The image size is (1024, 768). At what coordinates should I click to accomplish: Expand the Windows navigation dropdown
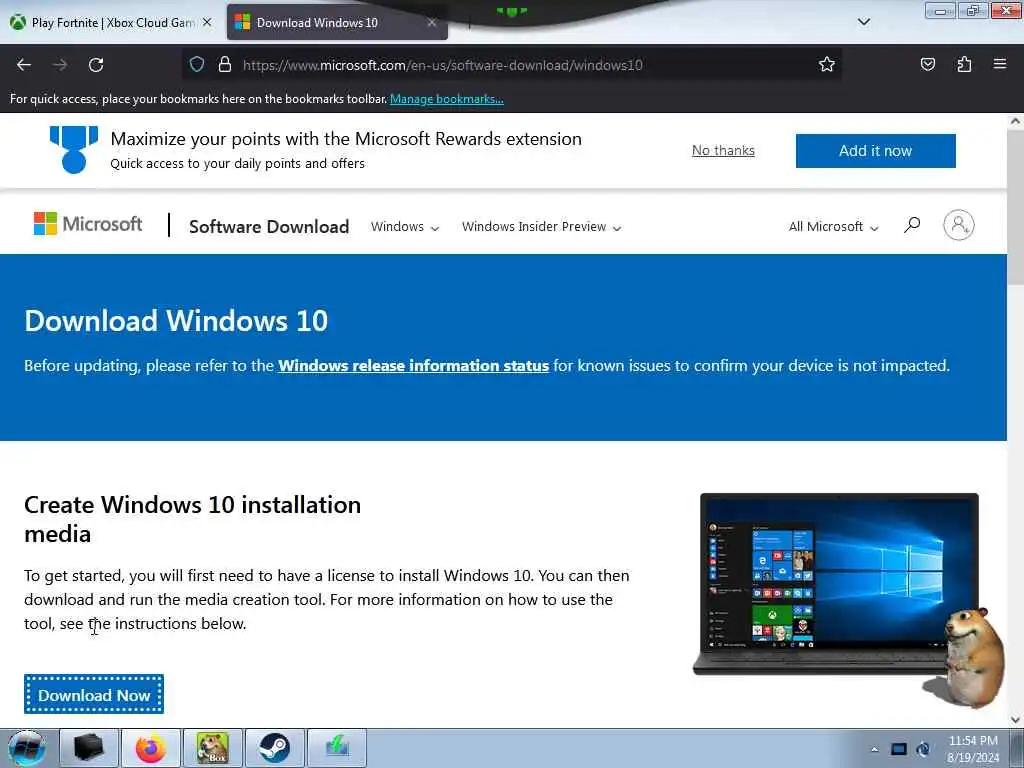pos(405,227)
